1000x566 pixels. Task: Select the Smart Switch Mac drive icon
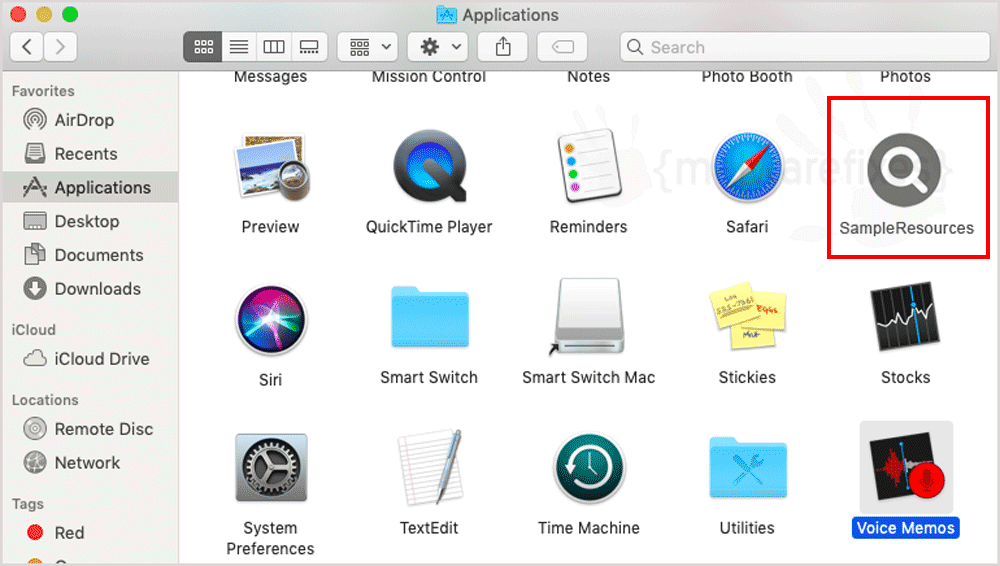[x=589, y=316]
